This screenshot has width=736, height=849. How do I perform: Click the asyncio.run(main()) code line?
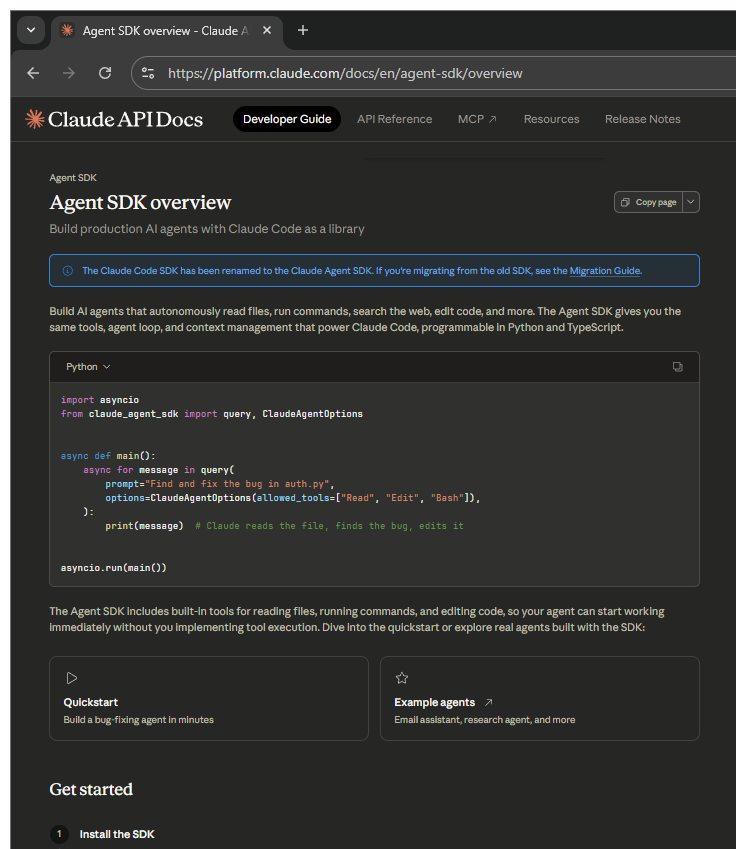coord(114,568)
